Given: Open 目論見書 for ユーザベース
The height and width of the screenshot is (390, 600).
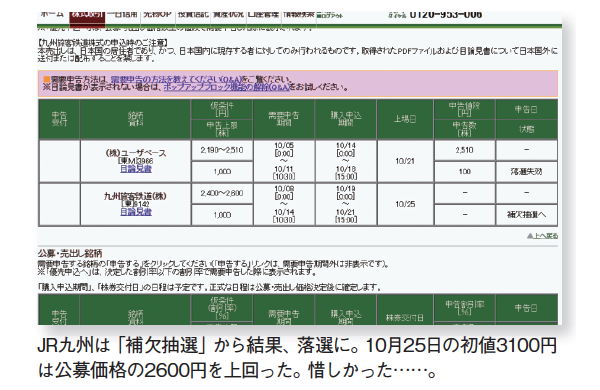Looking at the screenshot, I should point(136,169).
